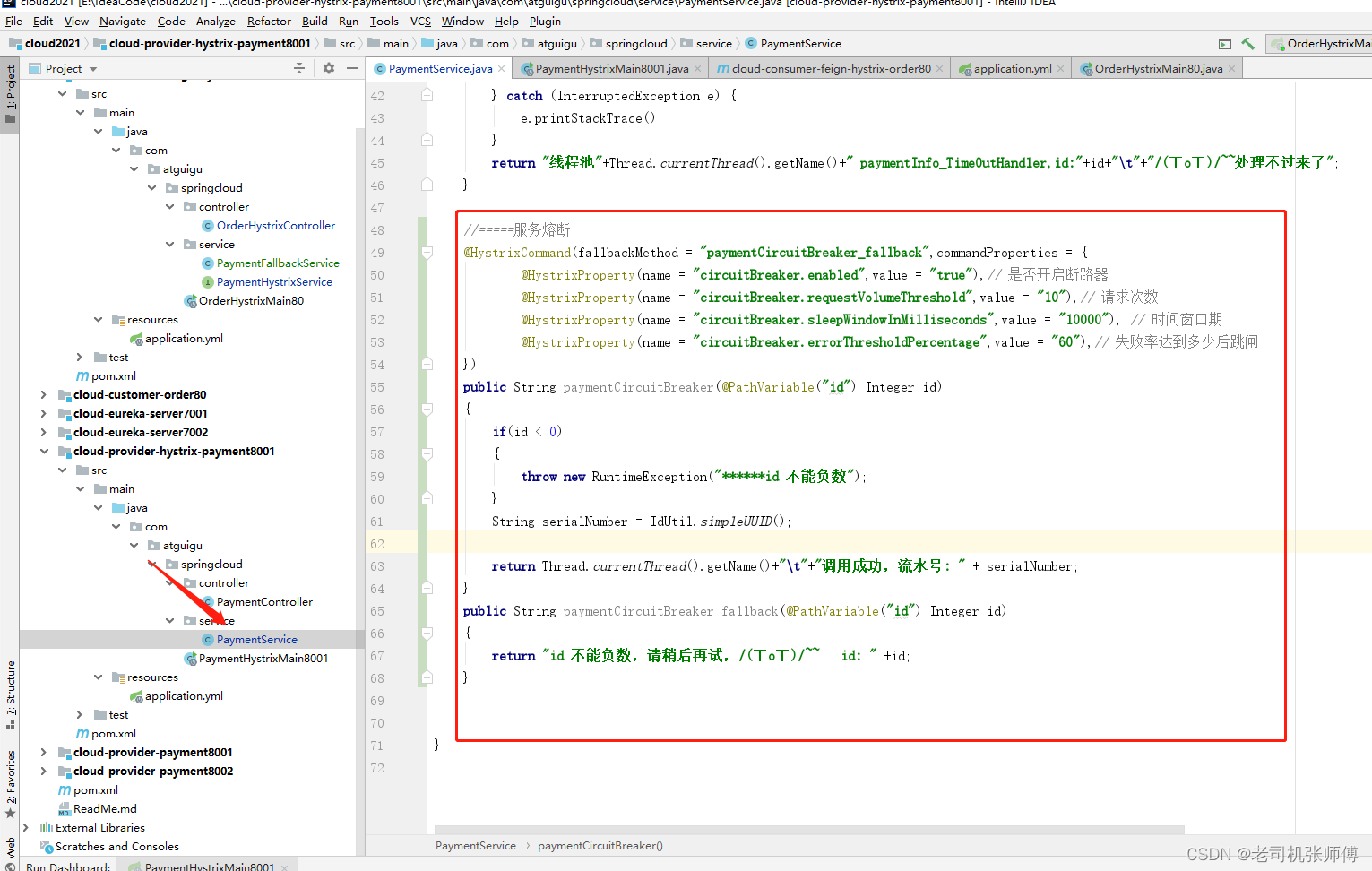Viewport: 1372px width, 871px height.
Task: Expand cloud-customer-order80 module
Action: 43,395
